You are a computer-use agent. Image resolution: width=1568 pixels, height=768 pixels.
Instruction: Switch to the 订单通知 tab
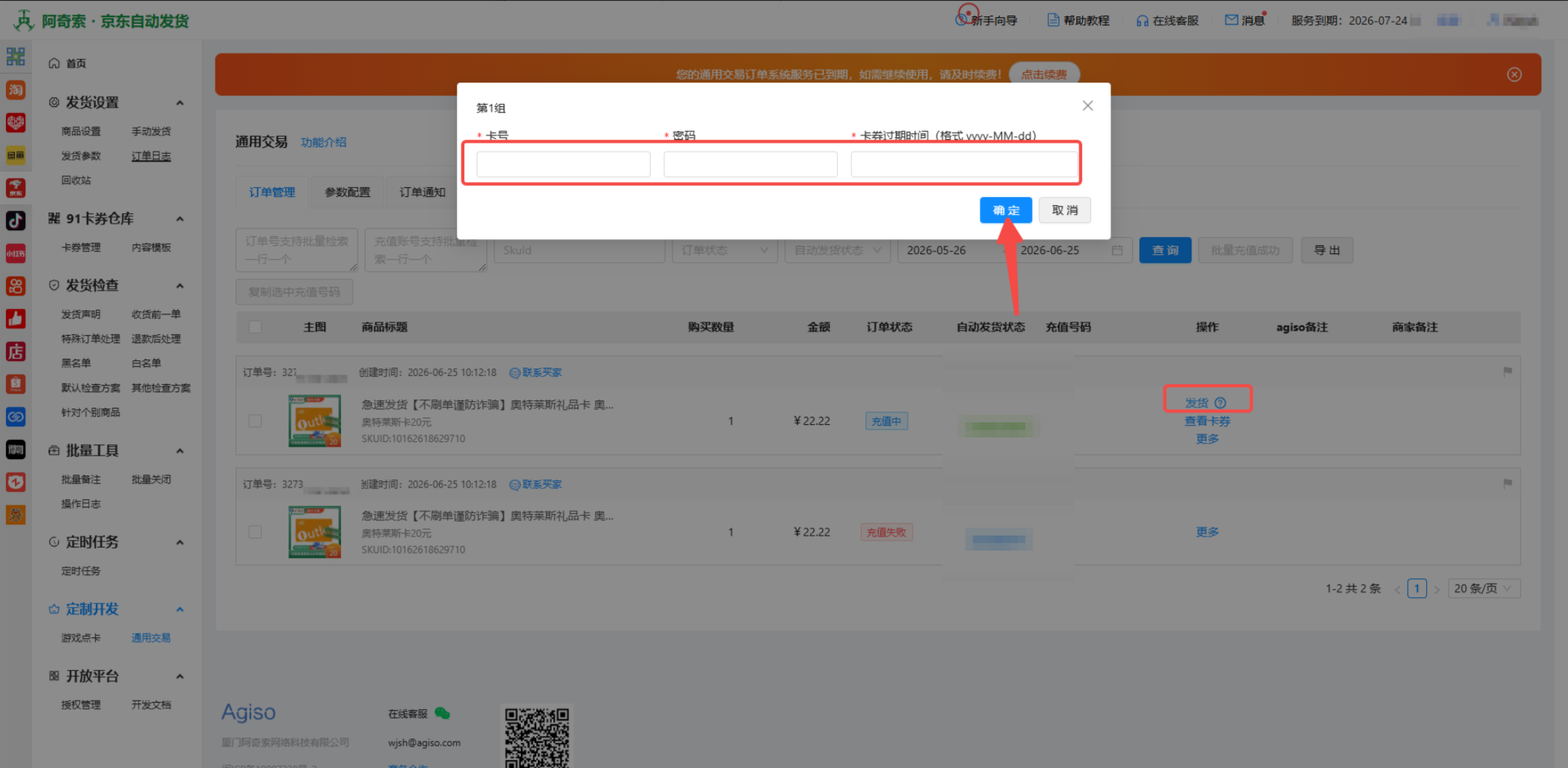coord(423,192)
